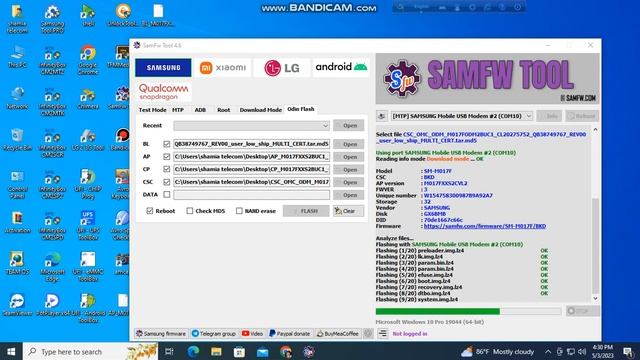
Task: Click the Open button in BL row
Action: (348, 144)
